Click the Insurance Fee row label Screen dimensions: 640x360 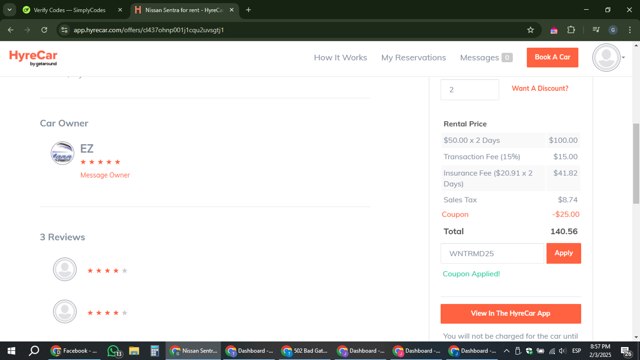[488, 178]
